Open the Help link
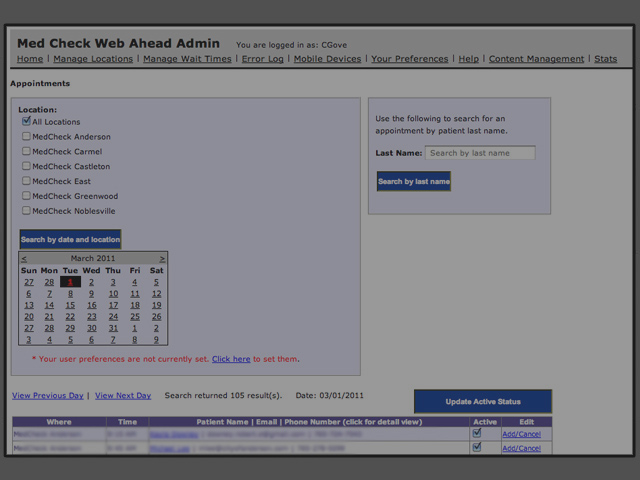Viewport: 640px width, 480px height. click(x=469, y=59)
